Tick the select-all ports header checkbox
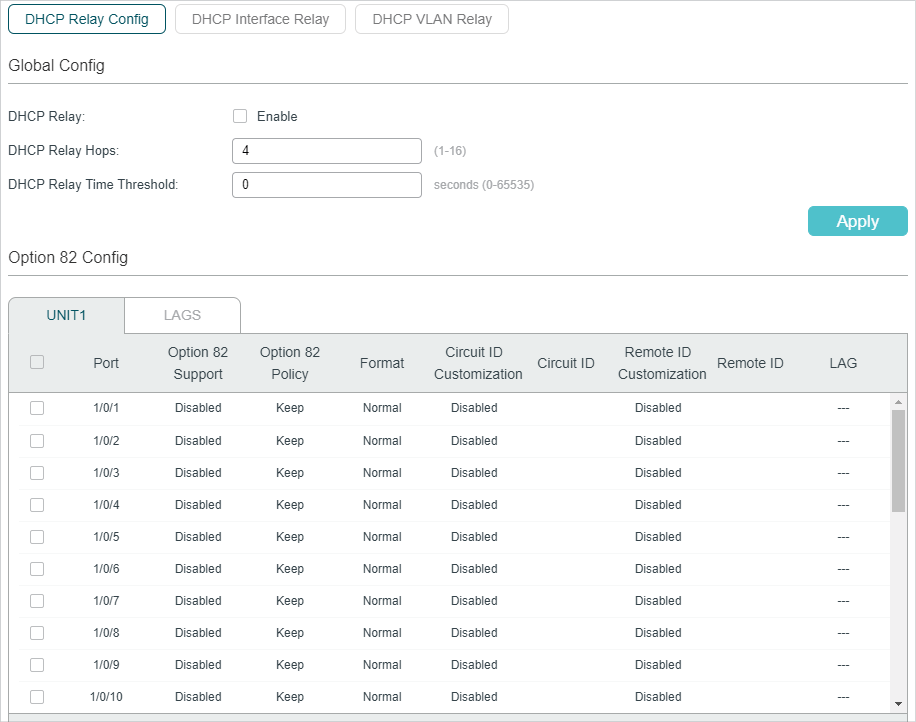The height and width of the screenshot is (722, 916). [37, 362]
